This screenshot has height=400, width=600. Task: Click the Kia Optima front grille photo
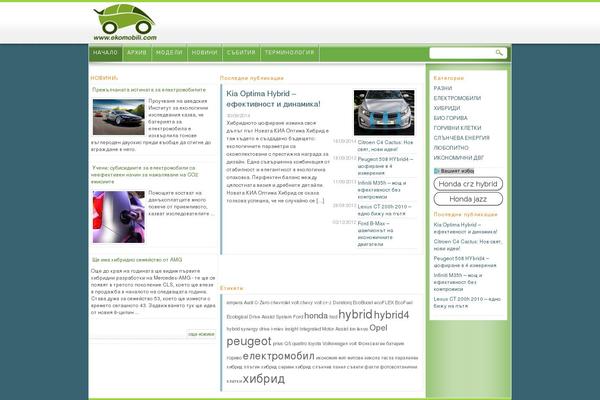(x=384, y=113)
